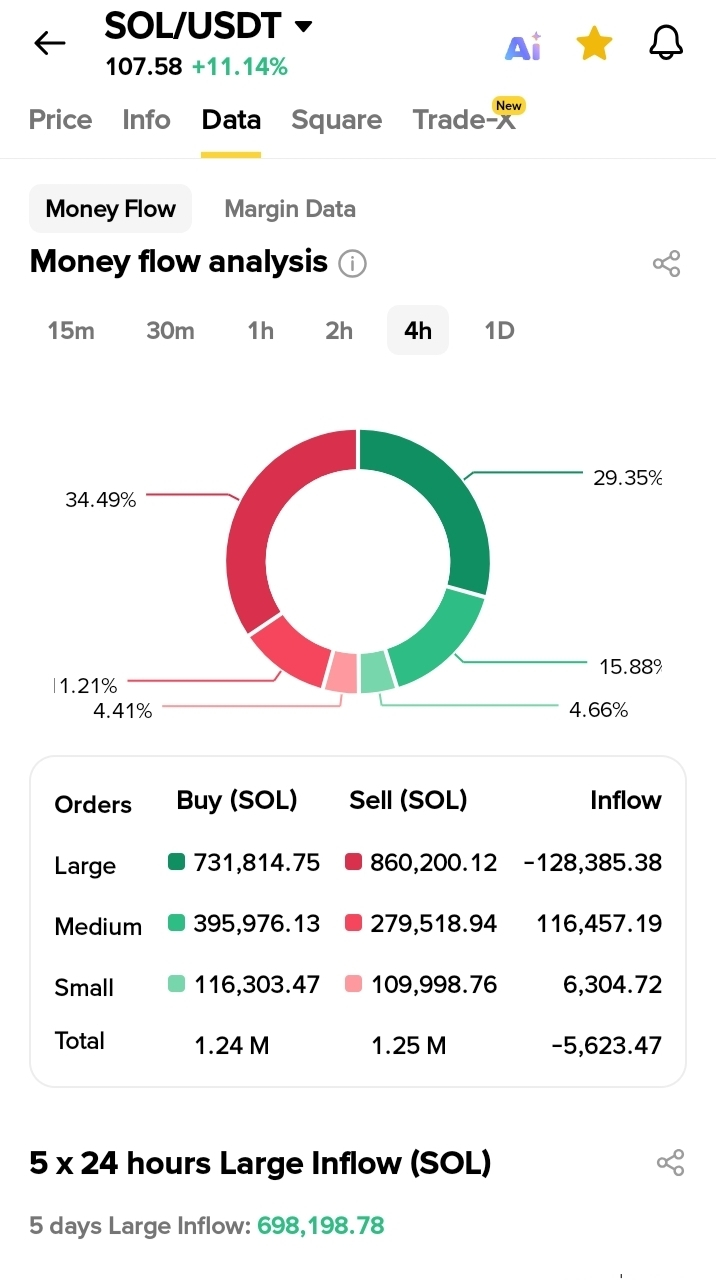Click the red Medium sell swatch

point(353,923)
